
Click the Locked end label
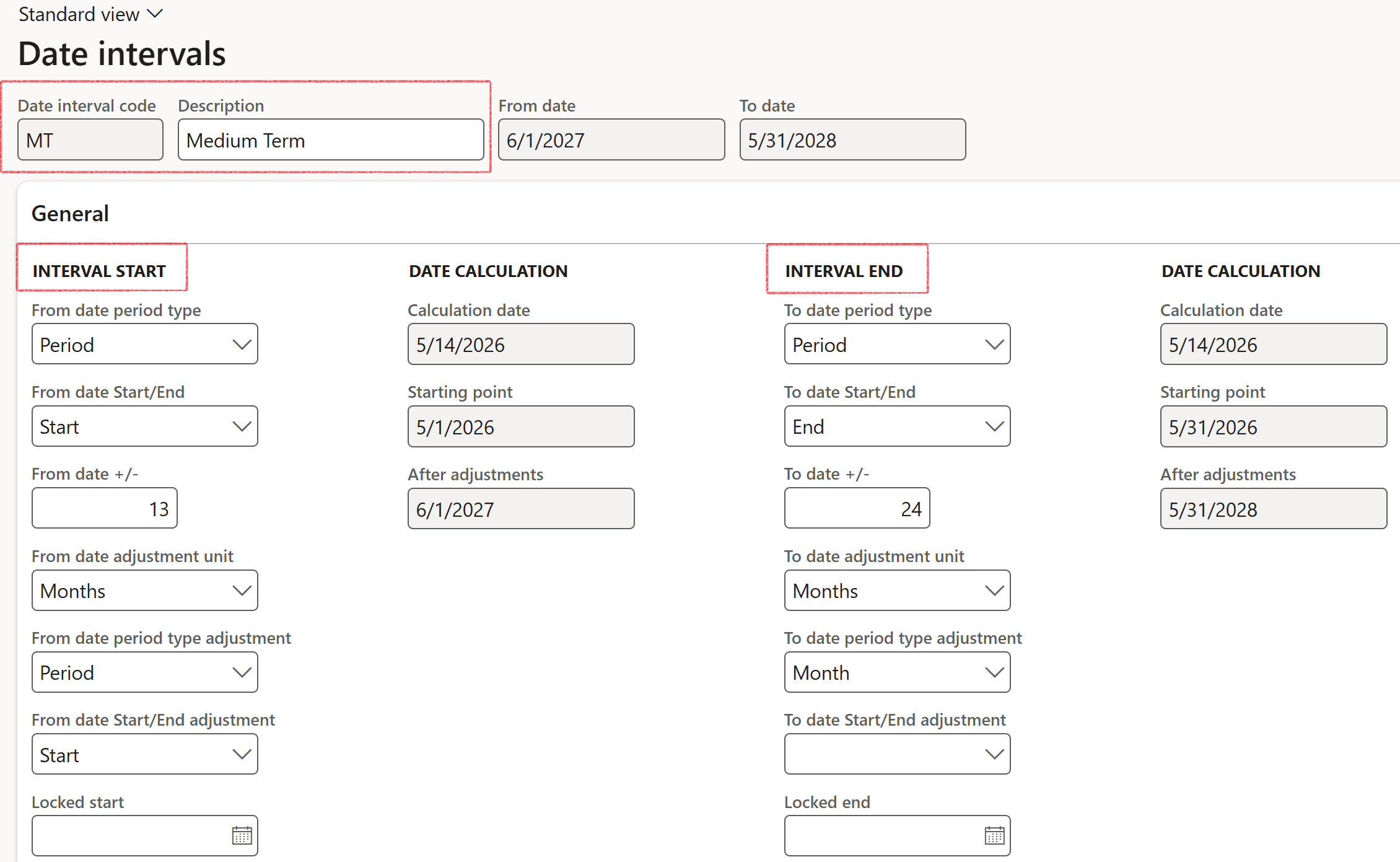pyautogui.click(x=827, y=802)
